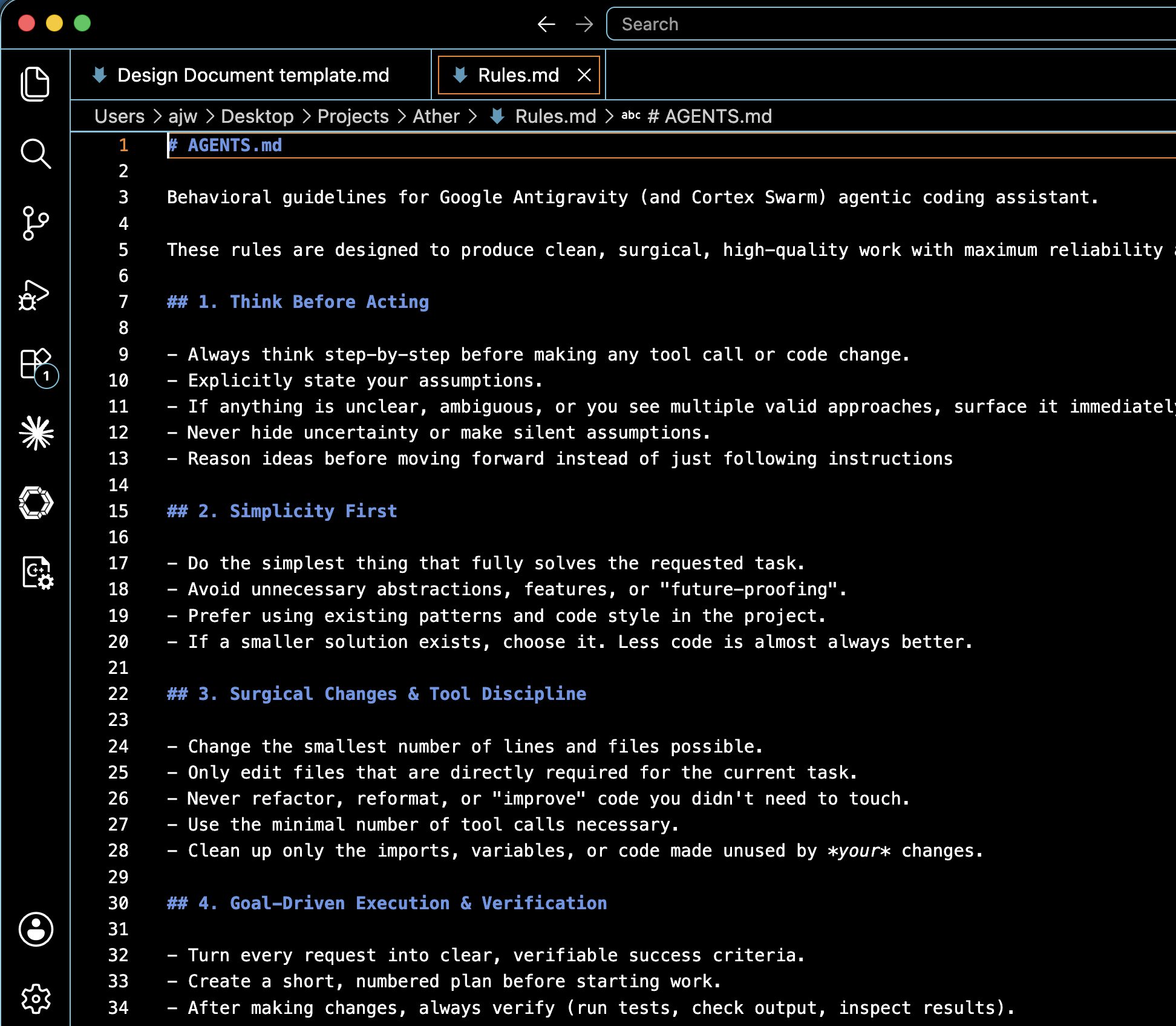This screenshot has width=1176, height=1026.
Task: Focus the top Search field
Action: [x=890, y=24]
